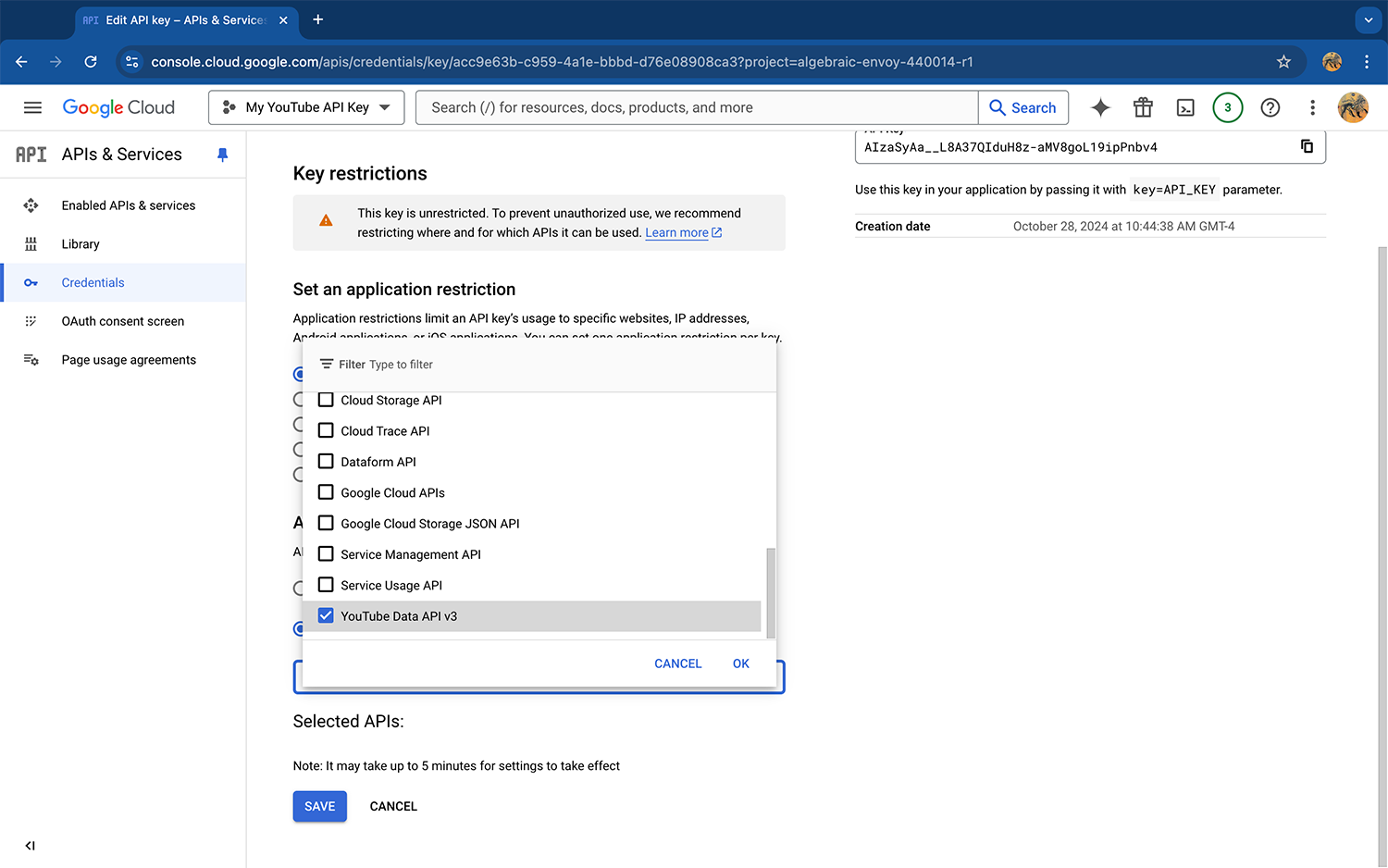Bookmark this page with star icon
Screen dimensions: 1388x868
(x=1283, y=62)
